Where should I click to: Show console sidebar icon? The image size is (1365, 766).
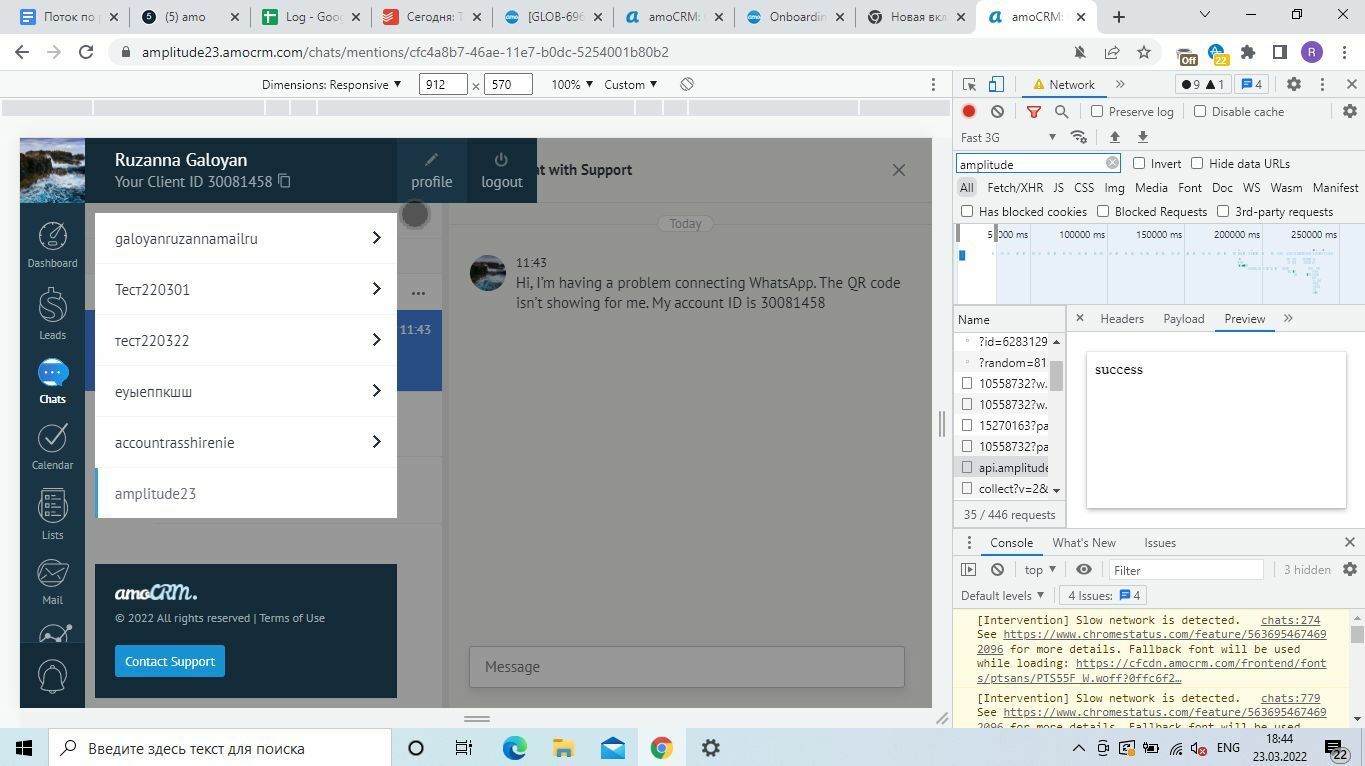(968, 570)
